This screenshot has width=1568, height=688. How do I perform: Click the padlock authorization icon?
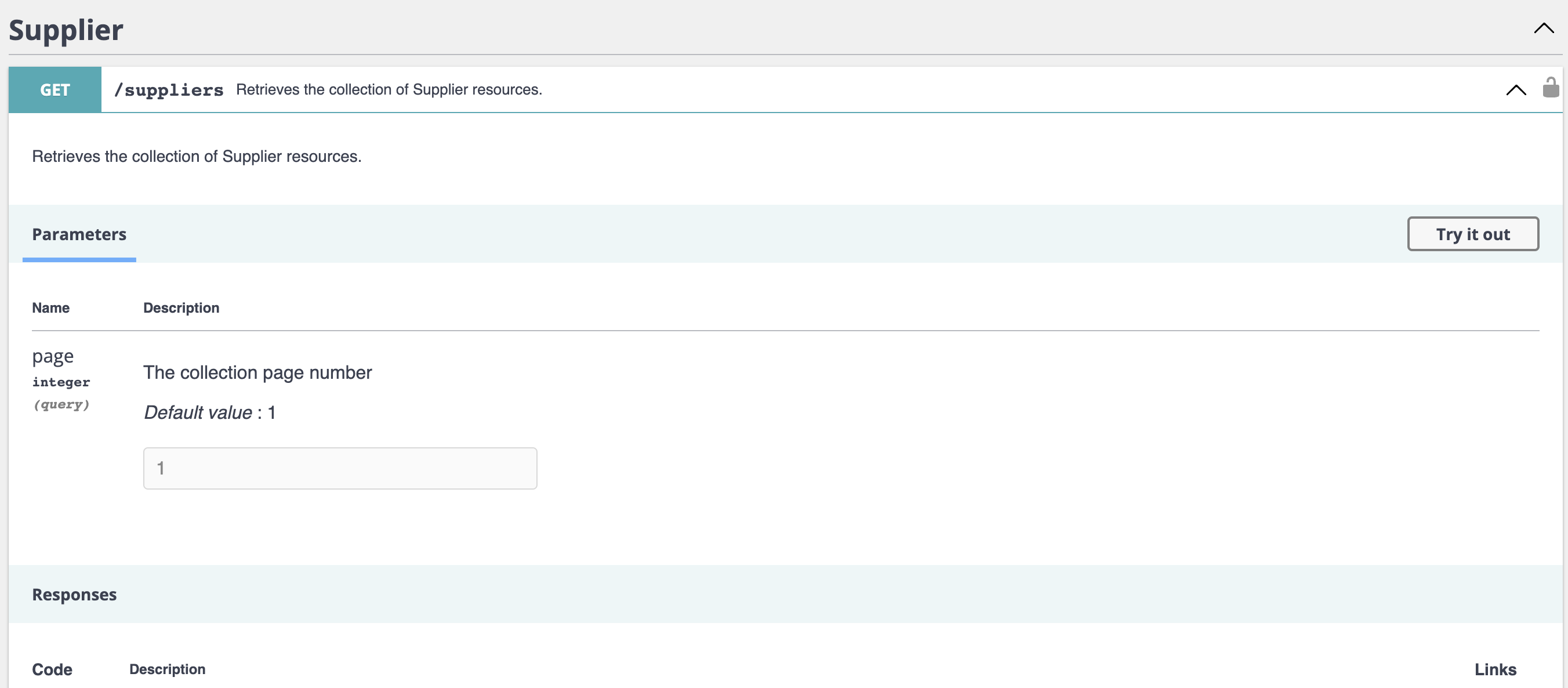click(1551, 88)
